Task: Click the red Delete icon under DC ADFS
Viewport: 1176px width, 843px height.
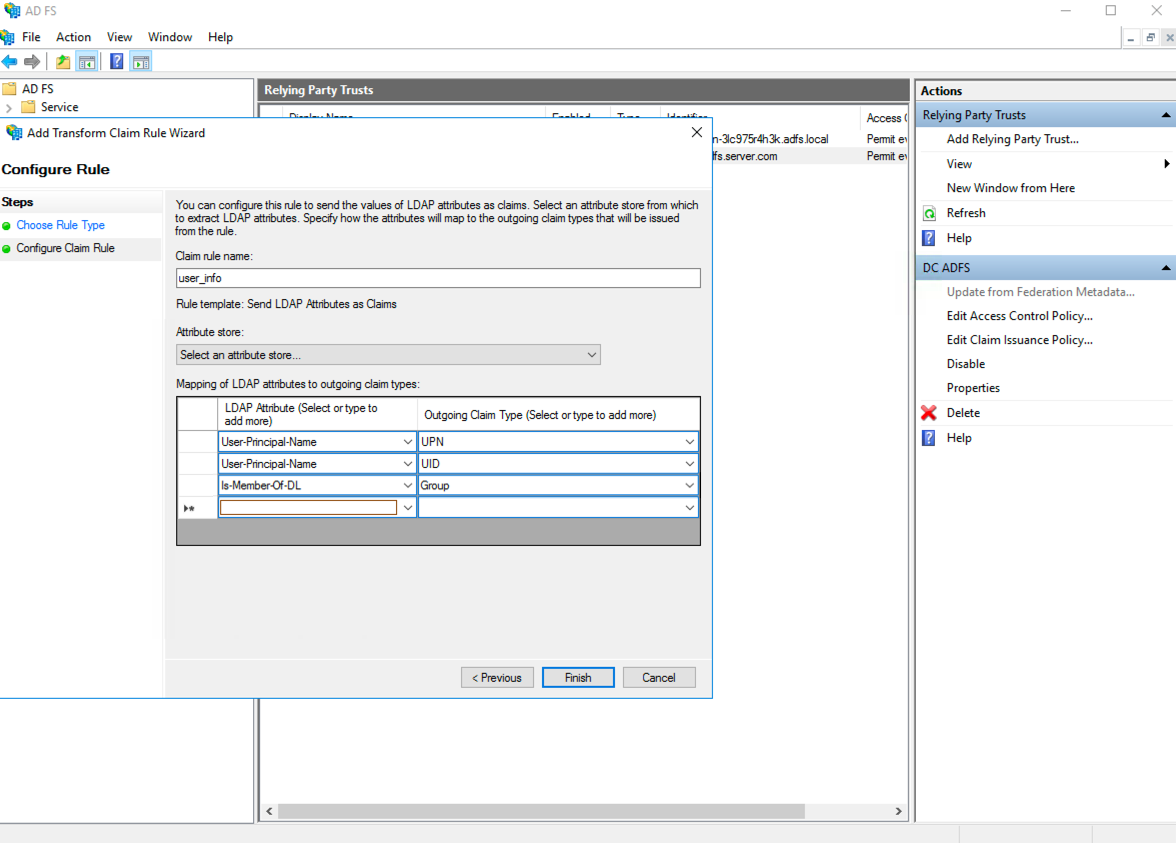Action: 929,412
